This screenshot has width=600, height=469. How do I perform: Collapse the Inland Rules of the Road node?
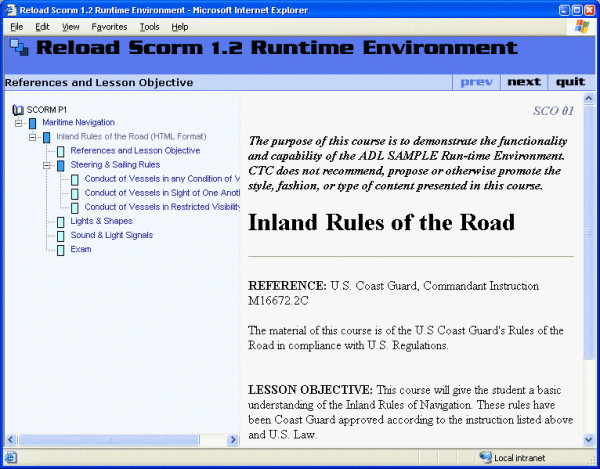tap(33, 137)
